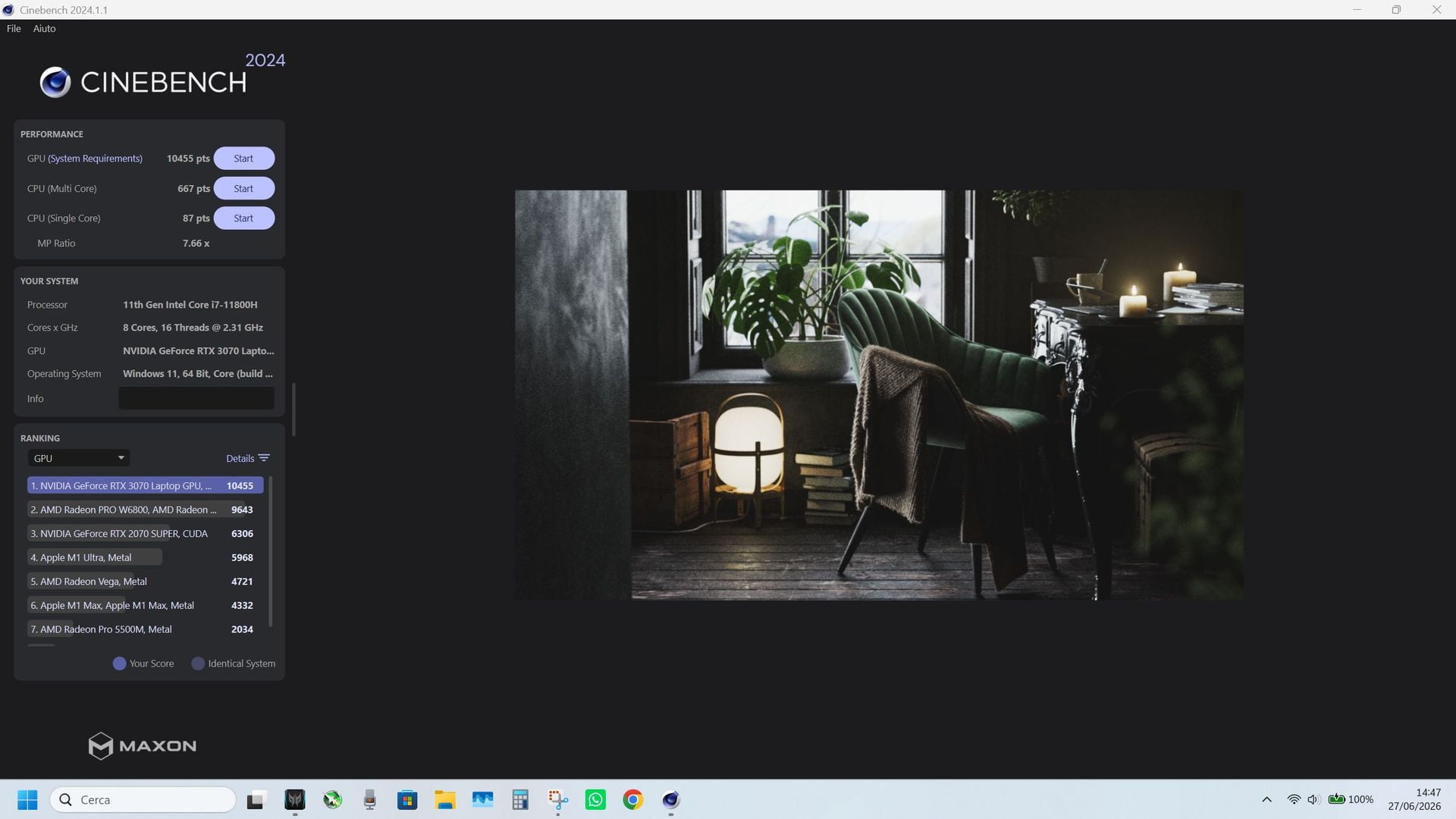Click the Your Score legend swatch
This screenshot has height=819, width=1456.
pyautogui.click(x=119, y=664)
